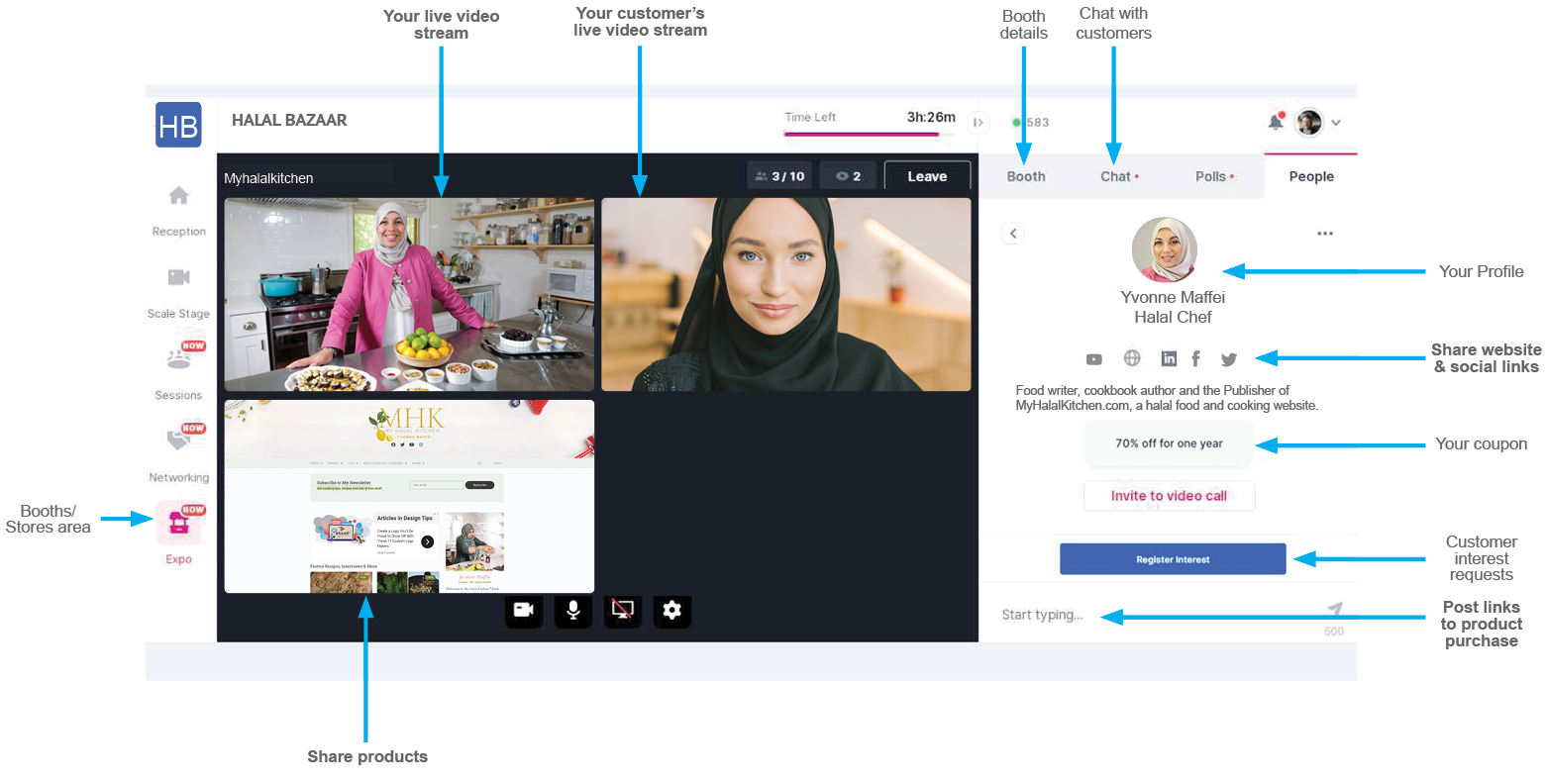Open the notifications bell

1276,122
